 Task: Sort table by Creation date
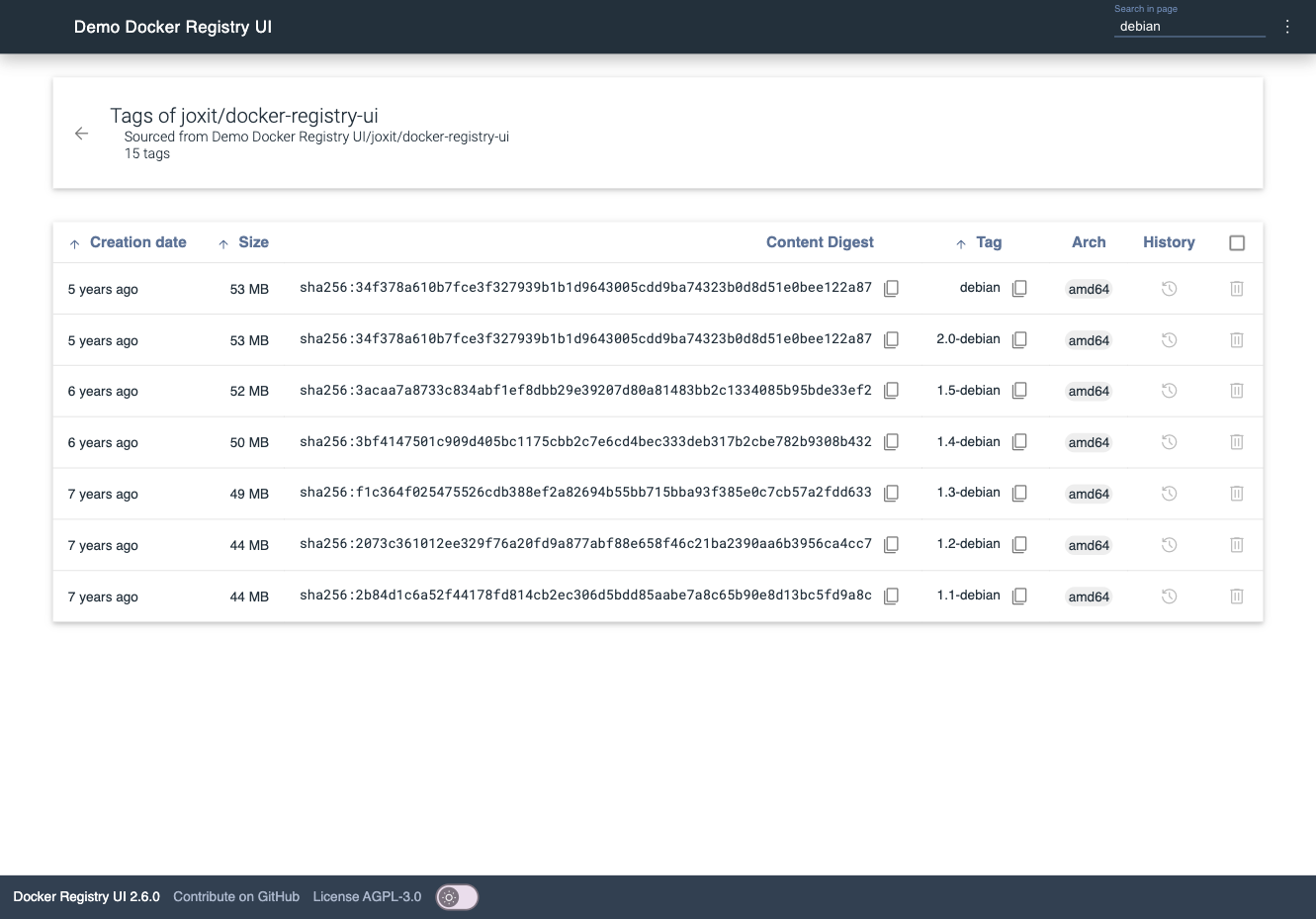(x=128, y=242)
